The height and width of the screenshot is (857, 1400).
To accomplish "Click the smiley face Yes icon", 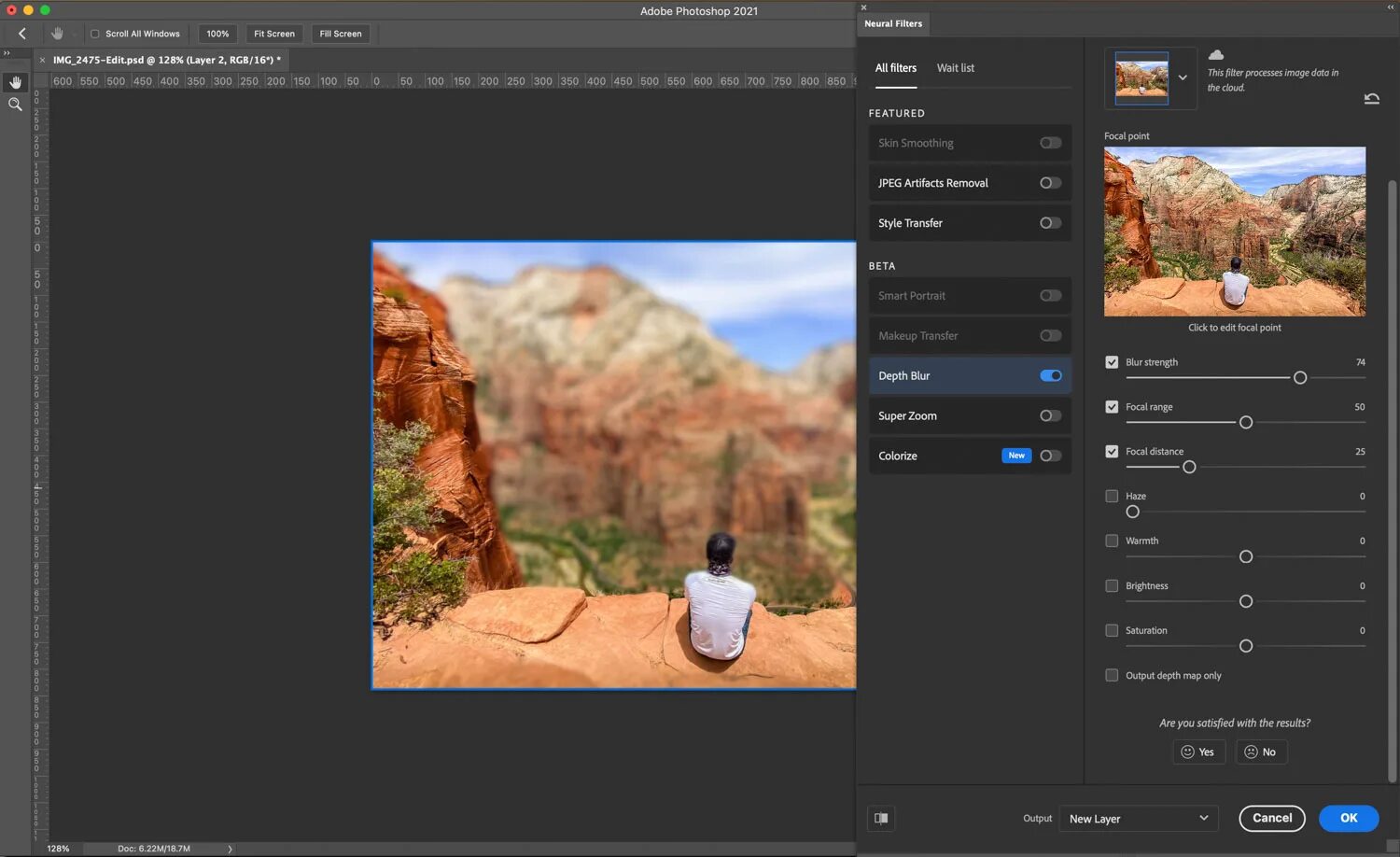I will pos(1187,752).
